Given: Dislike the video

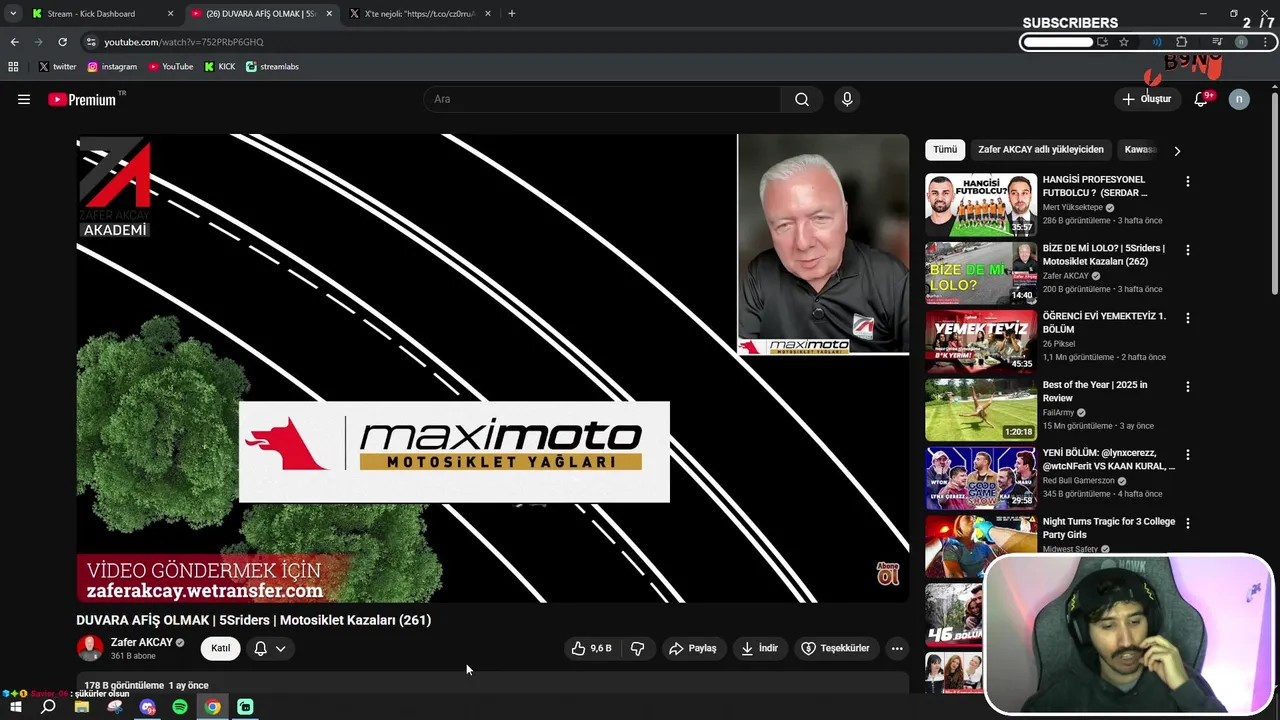Looking at the screenshot, I should [638, 648].
